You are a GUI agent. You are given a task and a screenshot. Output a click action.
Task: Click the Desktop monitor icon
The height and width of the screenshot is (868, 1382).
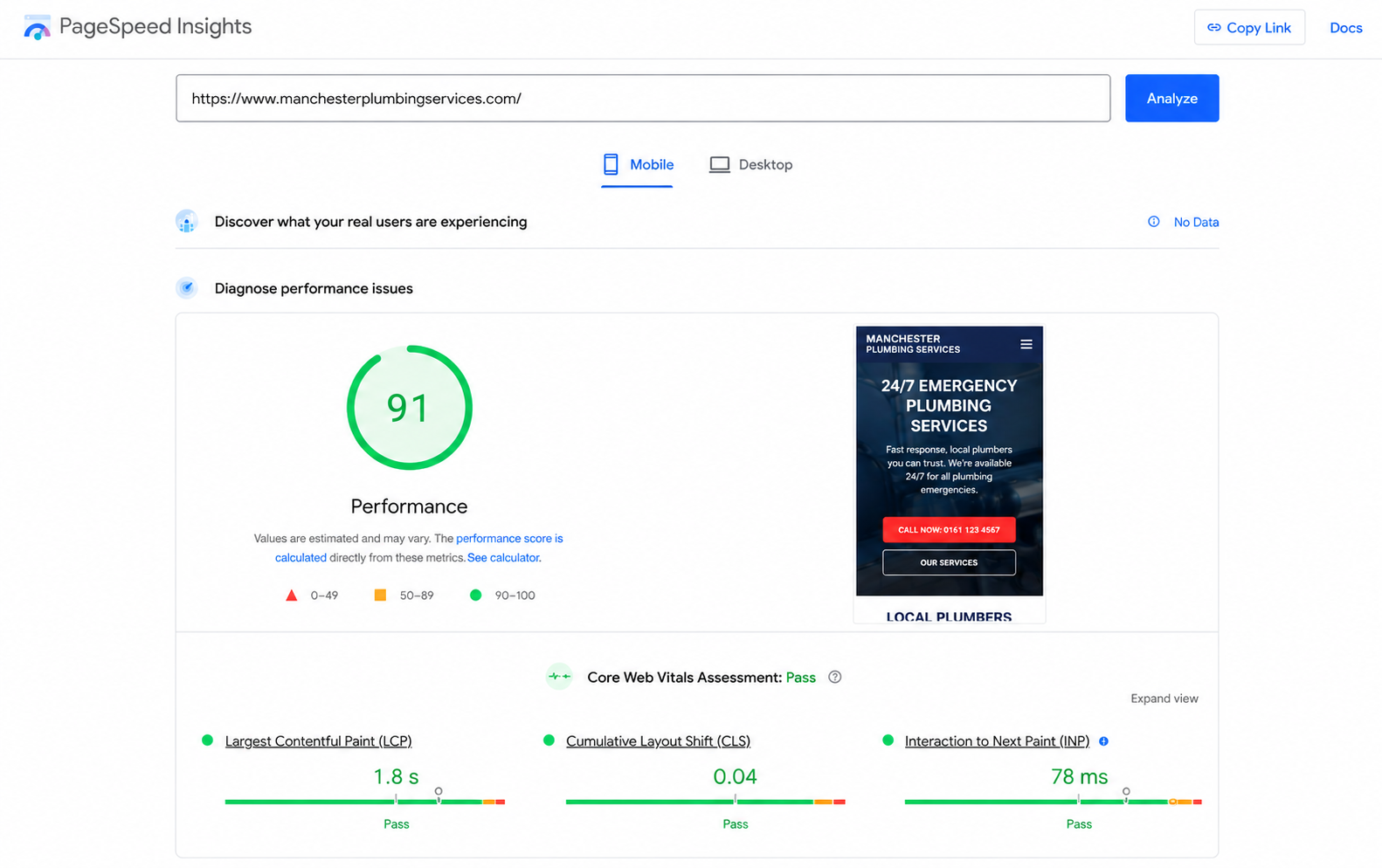coord(719,164)
